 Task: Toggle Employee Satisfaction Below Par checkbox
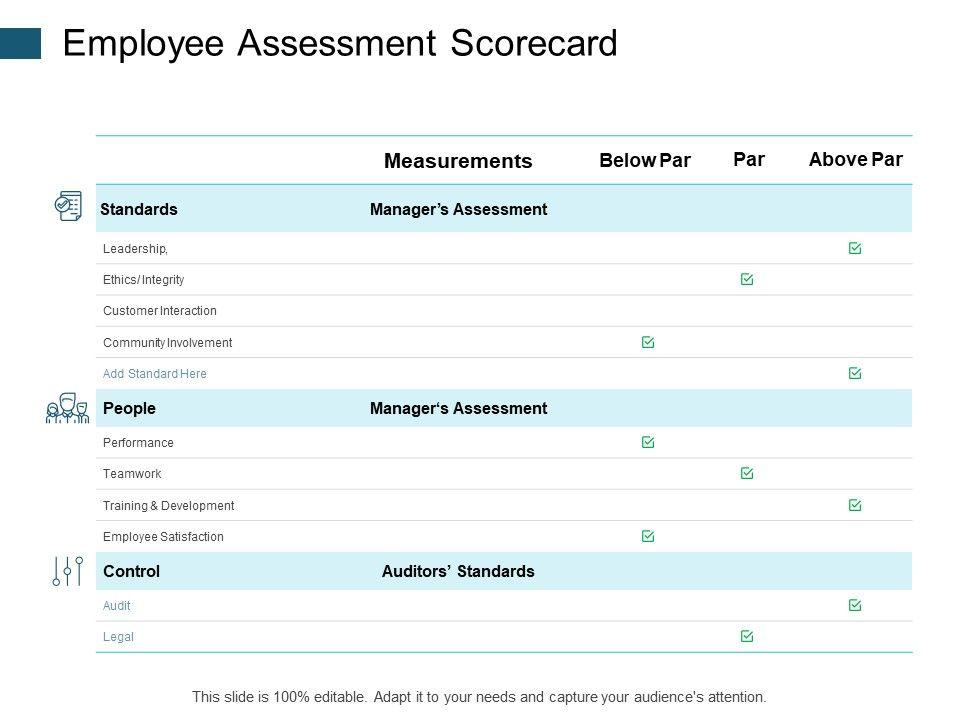[x=648, y=536]
